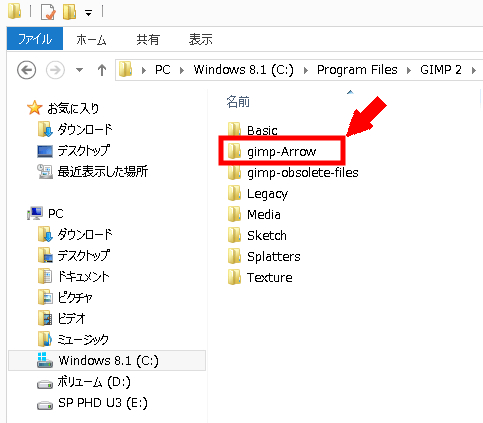Click the Basic folder icon

235,130
